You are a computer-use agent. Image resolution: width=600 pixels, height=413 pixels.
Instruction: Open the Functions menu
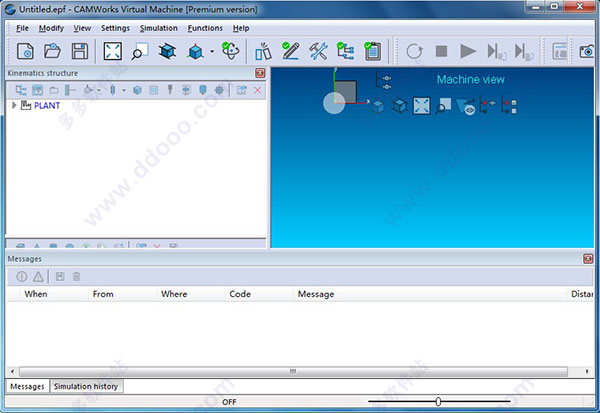tap(205, 28)
